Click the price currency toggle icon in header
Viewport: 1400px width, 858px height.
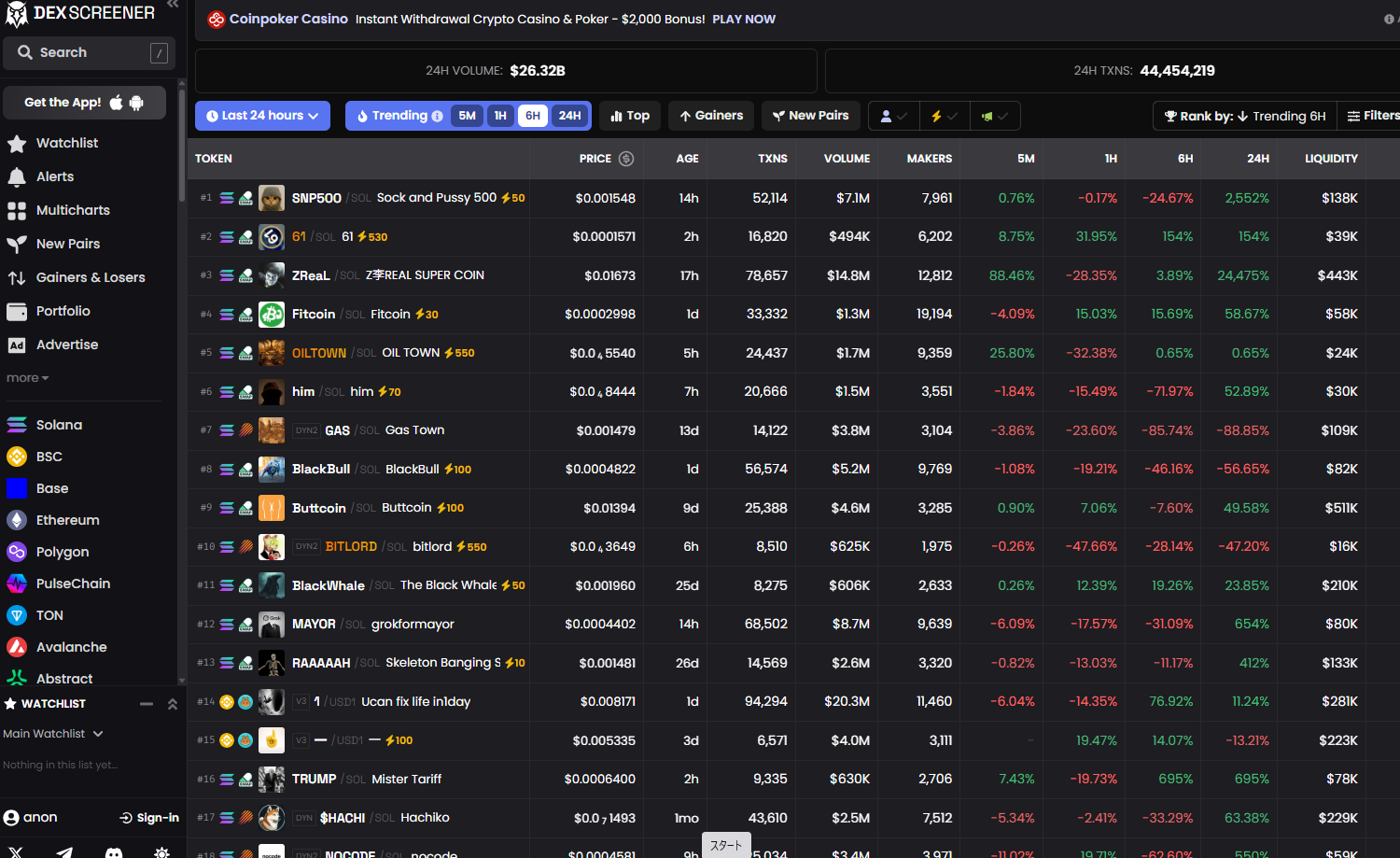pos(626,159)
